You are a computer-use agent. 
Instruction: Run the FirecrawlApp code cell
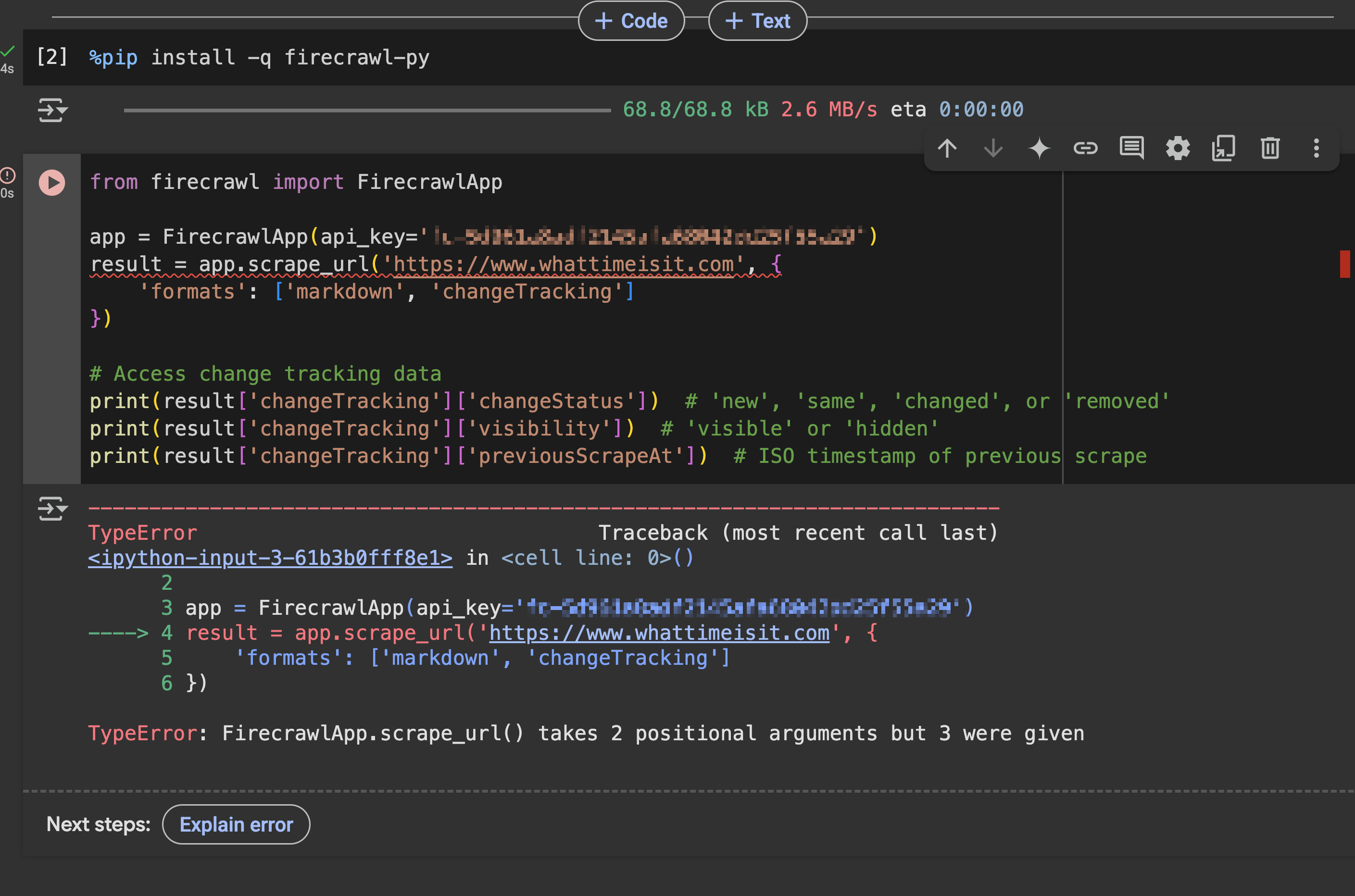(x=52, y=183)
